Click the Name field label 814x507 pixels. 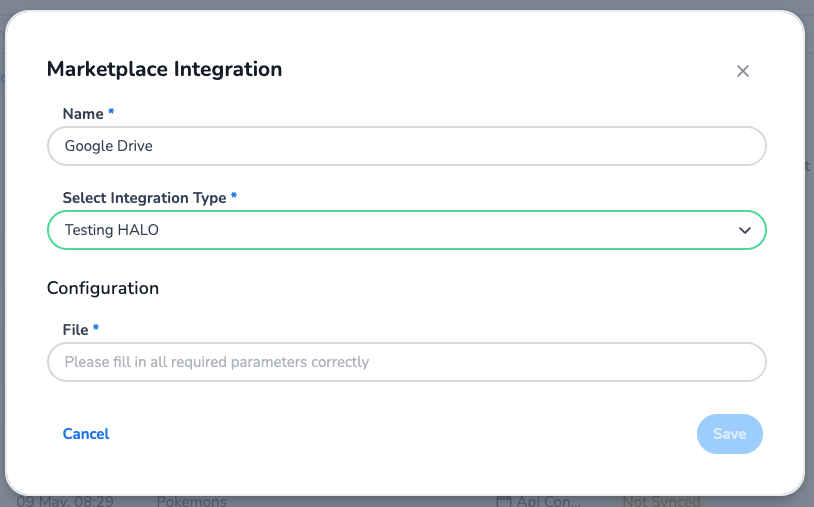pos(83,114)
